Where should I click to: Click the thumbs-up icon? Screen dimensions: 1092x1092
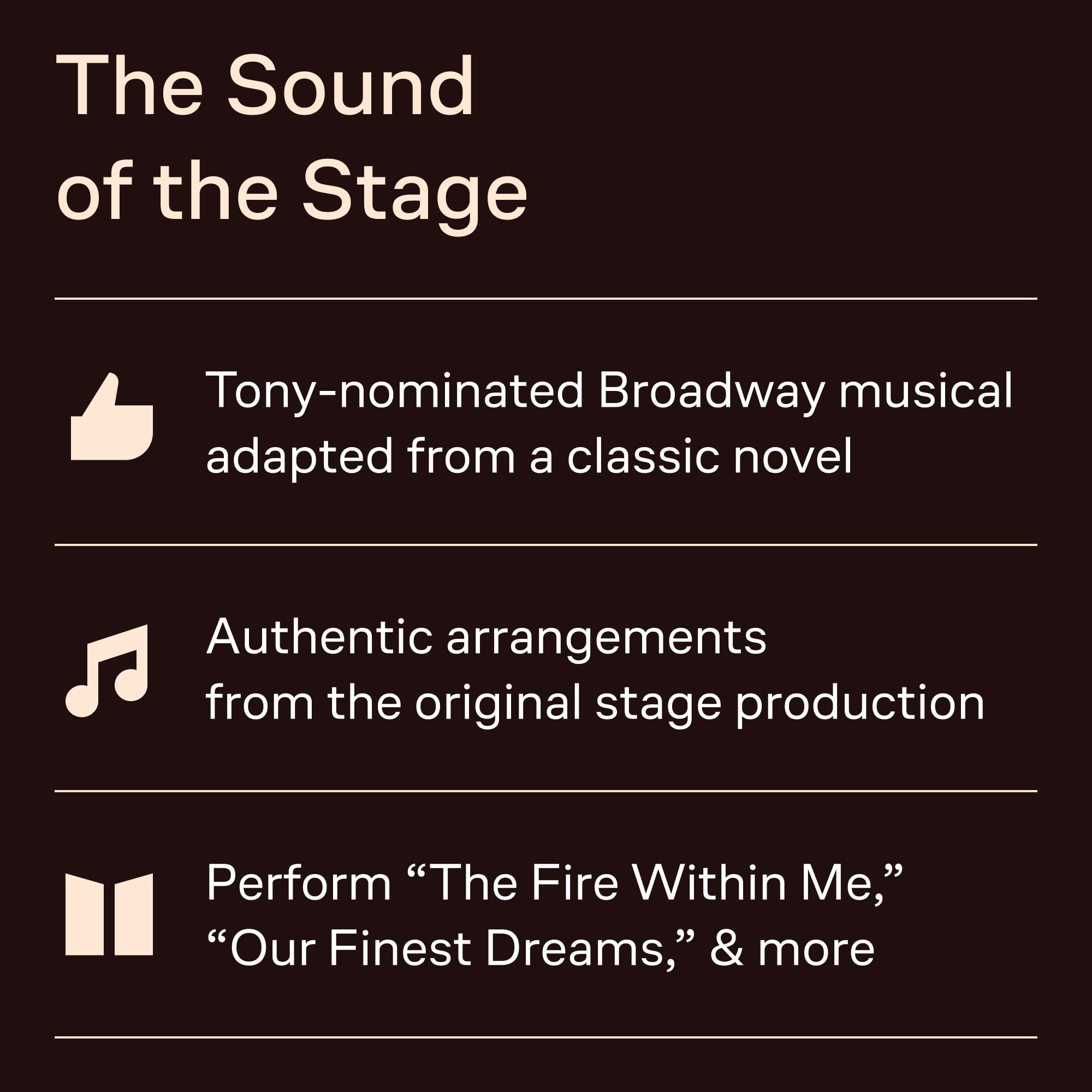(x=111, y=417)
